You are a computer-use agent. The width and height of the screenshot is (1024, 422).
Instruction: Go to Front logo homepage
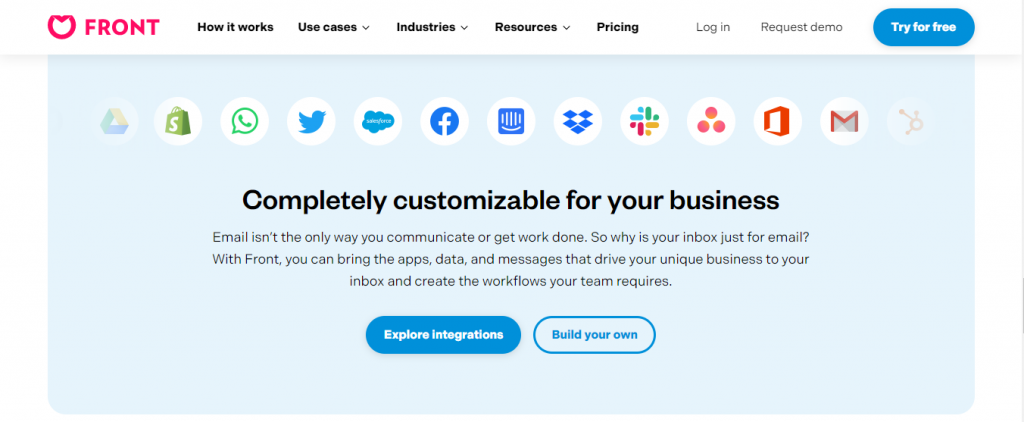pos(103,27)
